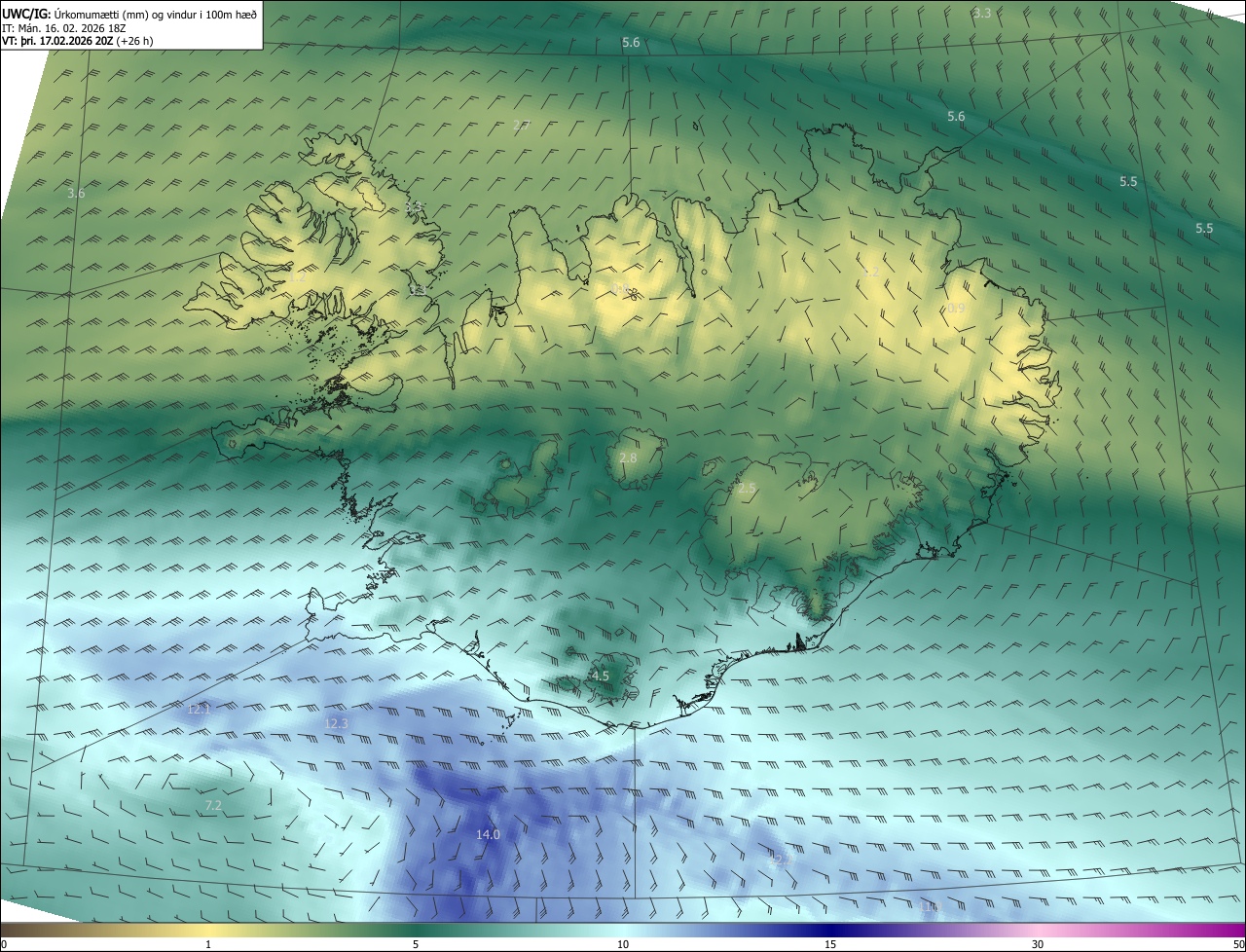This screenshot has width=1246, height=952.
Task: Click the valid time line "VT: Þri. 17.02.2026 20Z"
Action: point(57,41)
